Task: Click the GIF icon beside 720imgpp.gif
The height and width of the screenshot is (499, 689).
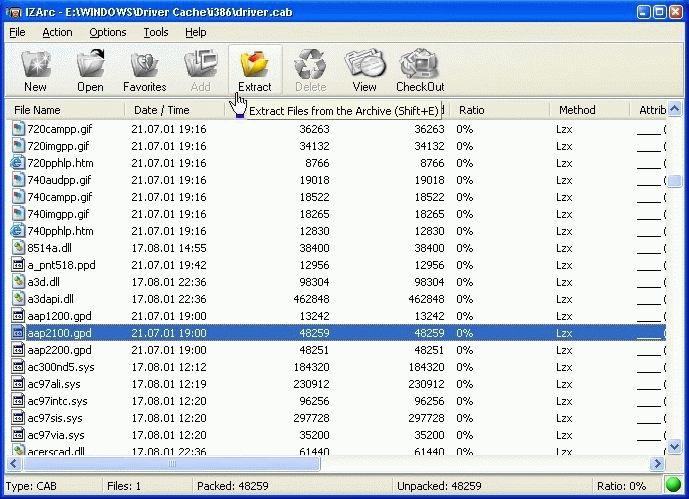Action: (x=18, y=146)
